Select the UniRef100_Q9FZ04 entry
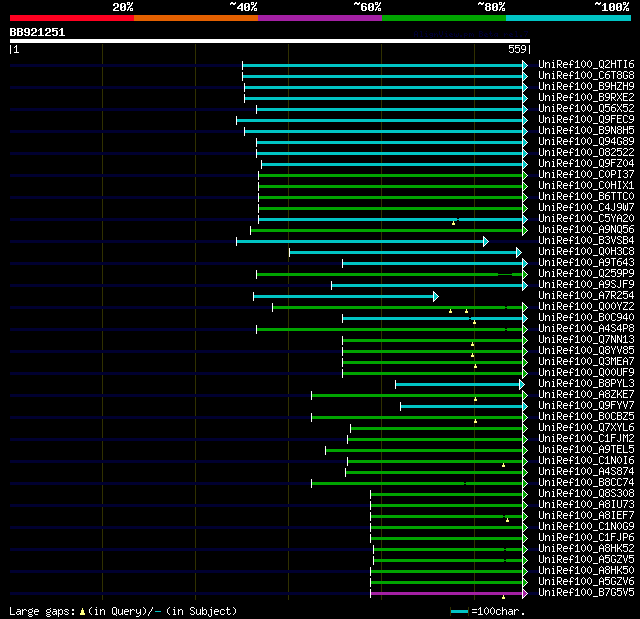The width and height of the screenshot is (640, 619). pos(586,164)
